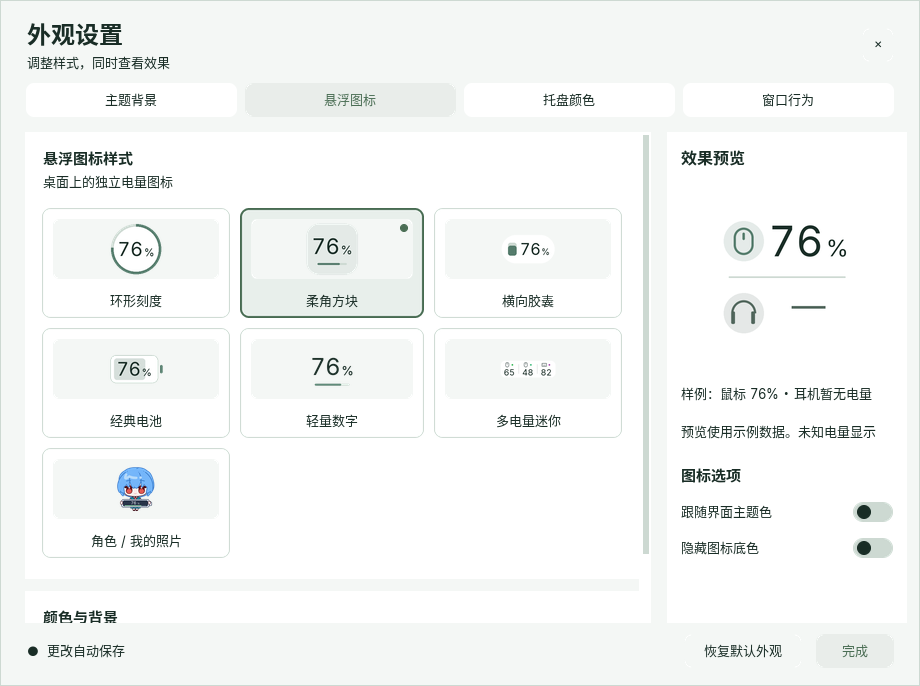The height and width of the screenshot is (686, 920).
Task: Select the 柔角方块 icon style card
Action: (332, 263)
